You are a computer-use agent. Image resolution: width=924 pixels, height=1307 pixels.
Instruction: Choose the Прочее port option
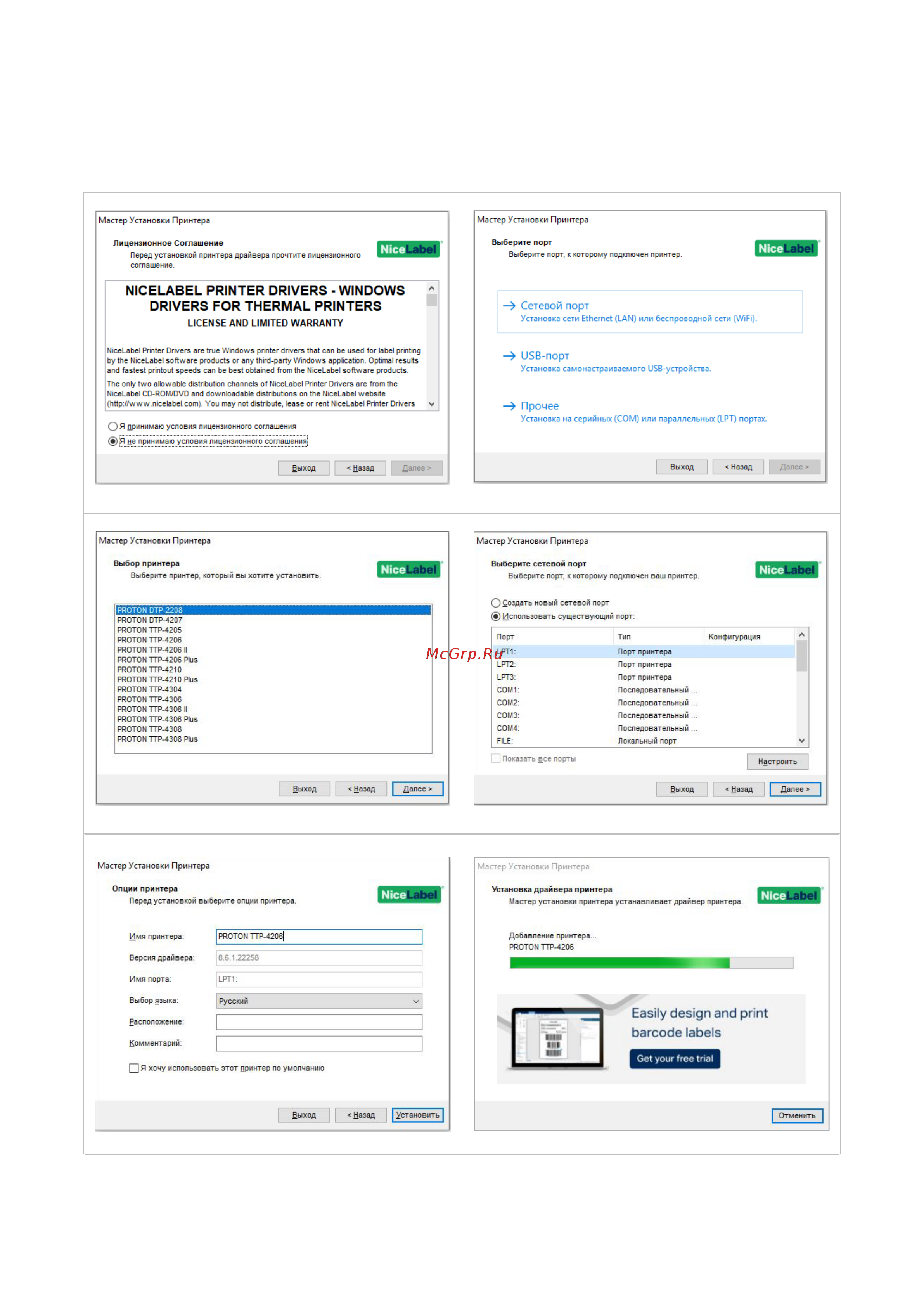[x=650, y=412]
